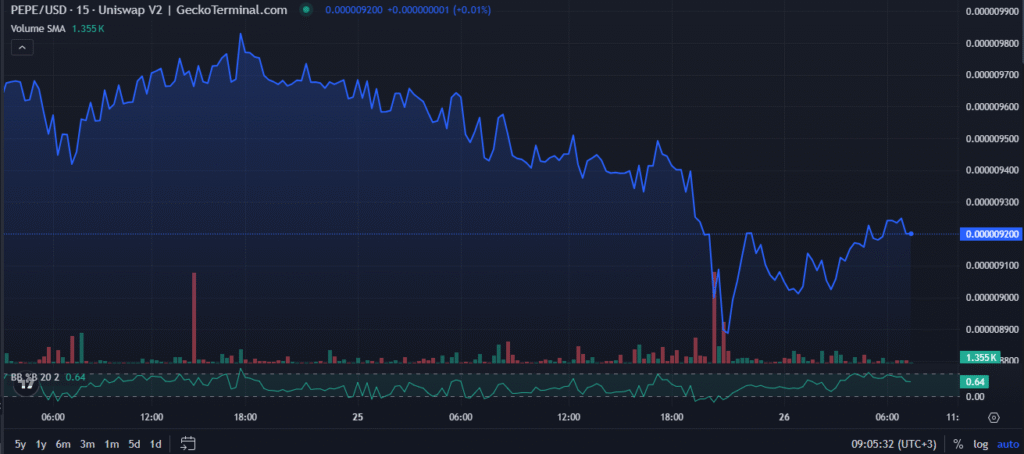Select the 6m time range
Image resolution: width=1024 pixels, height=454 pixels.
point(63,443)
